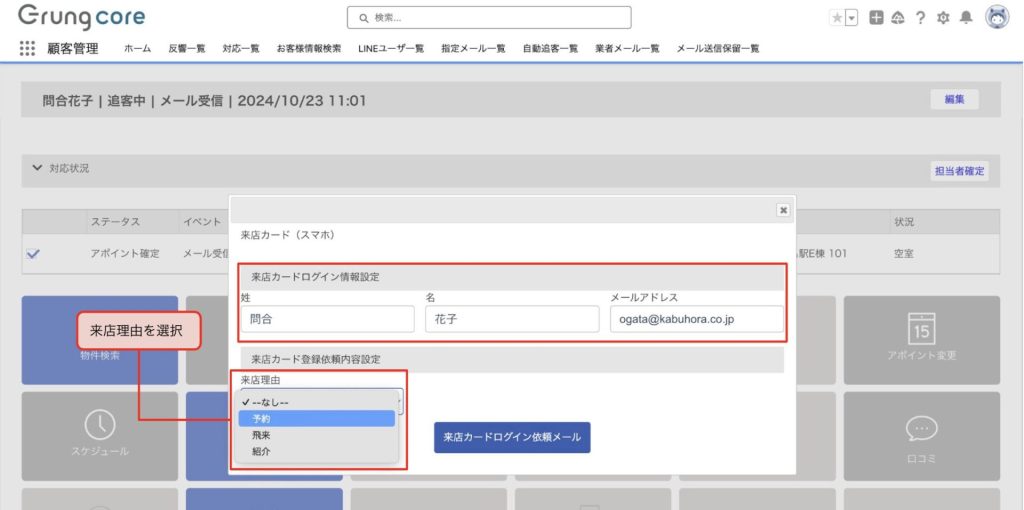This screenshot has height=510, width=1024.
Task: Switch to the LINEユーザー一覧 tab
Action: click(x=391, y=48)
